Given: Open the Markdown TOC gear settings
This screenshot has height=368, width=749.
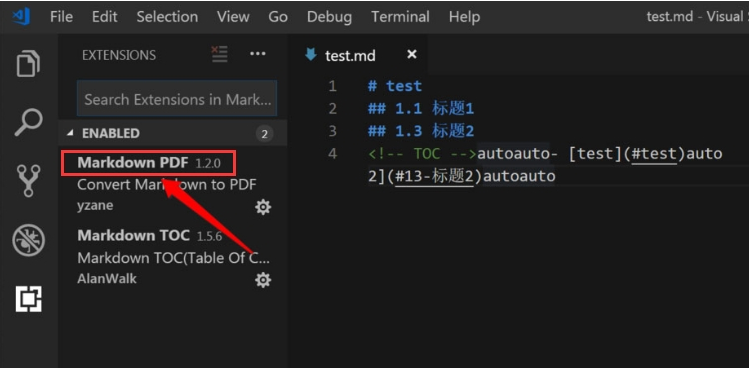Looking at the screenshot, I should pos(263,280).
